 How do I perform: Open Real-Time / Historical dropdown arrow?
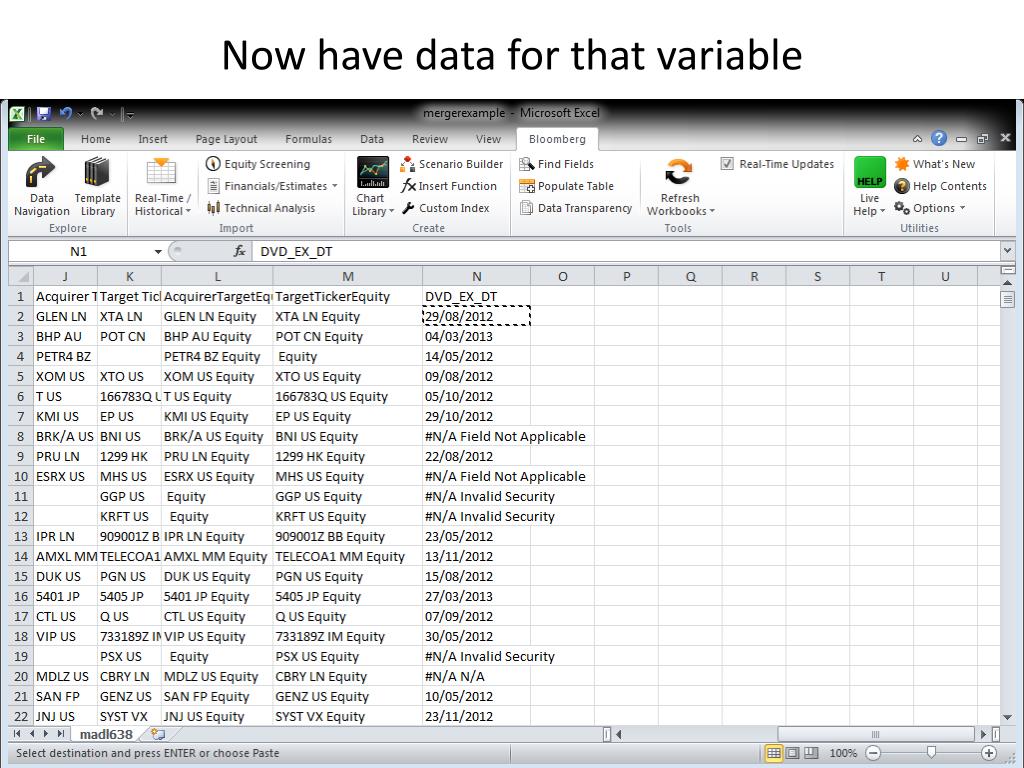click(x=189, y=211)
